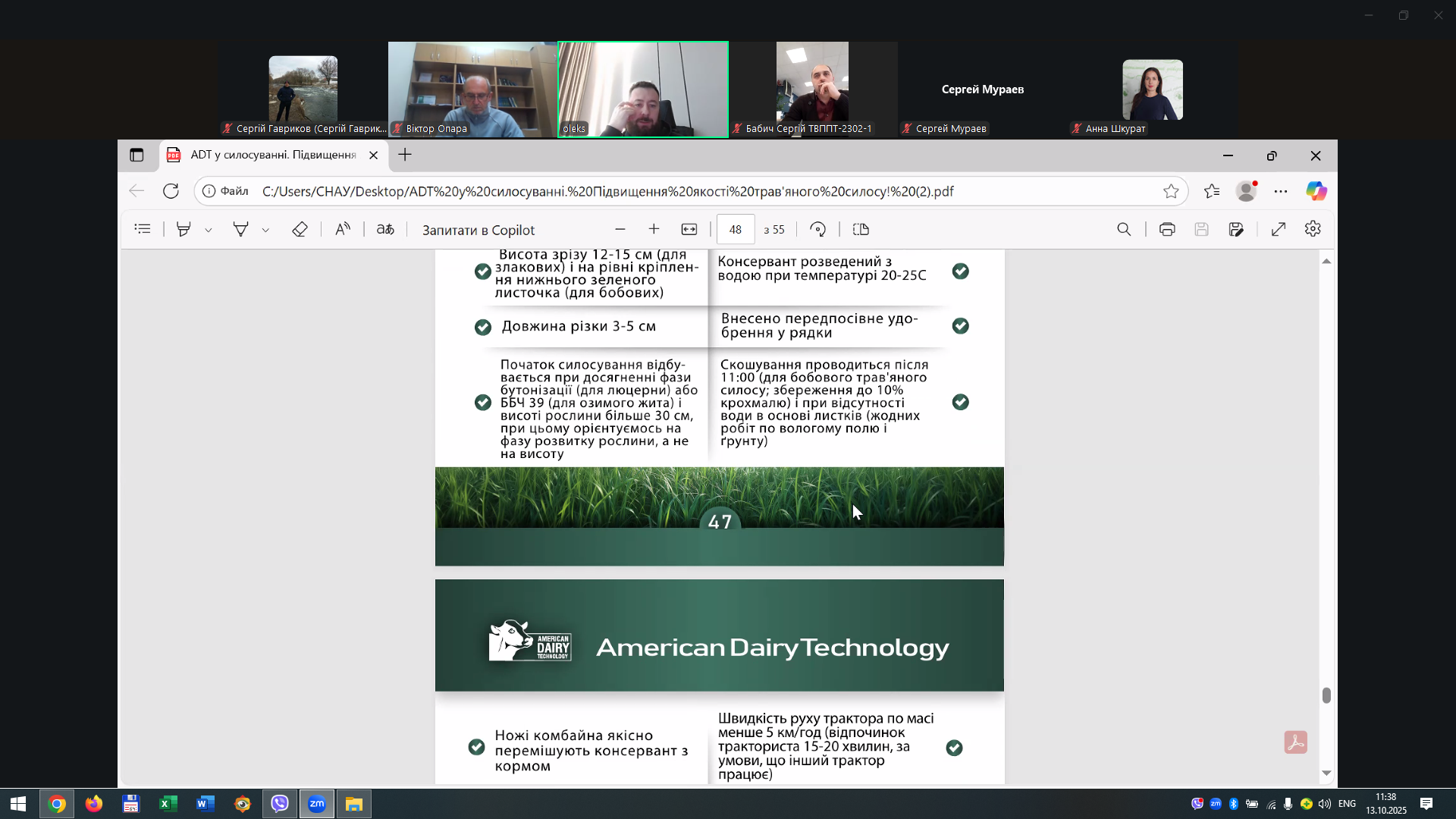
Task: Open PDF settings gear icon
Action: [1313, 229]
